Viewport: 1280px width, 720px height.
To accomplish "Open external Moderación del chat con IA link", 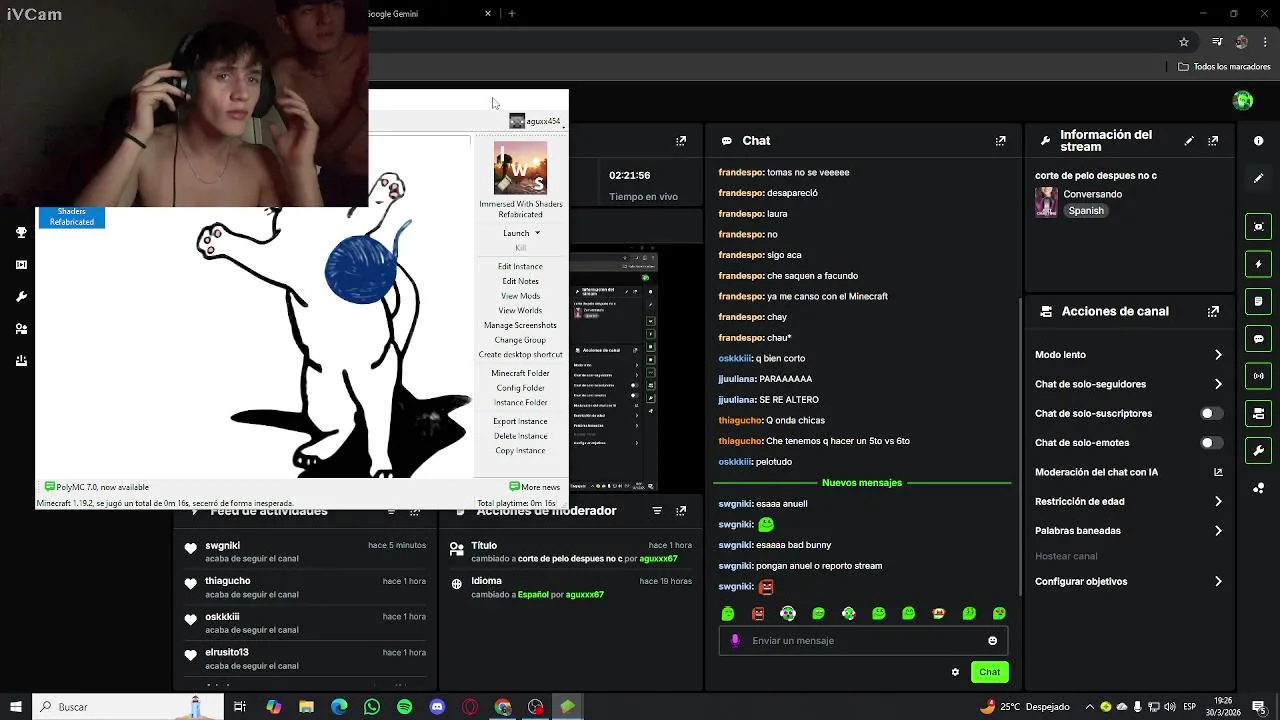I will click(x=1218, y=472).
